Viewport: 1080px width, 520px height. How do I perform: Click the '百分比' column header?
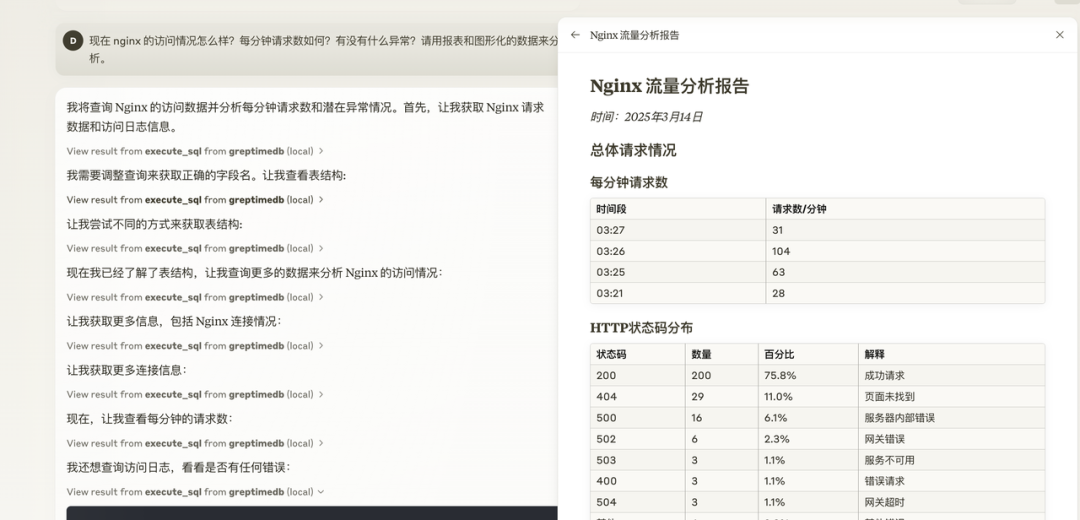click(808, 354)
